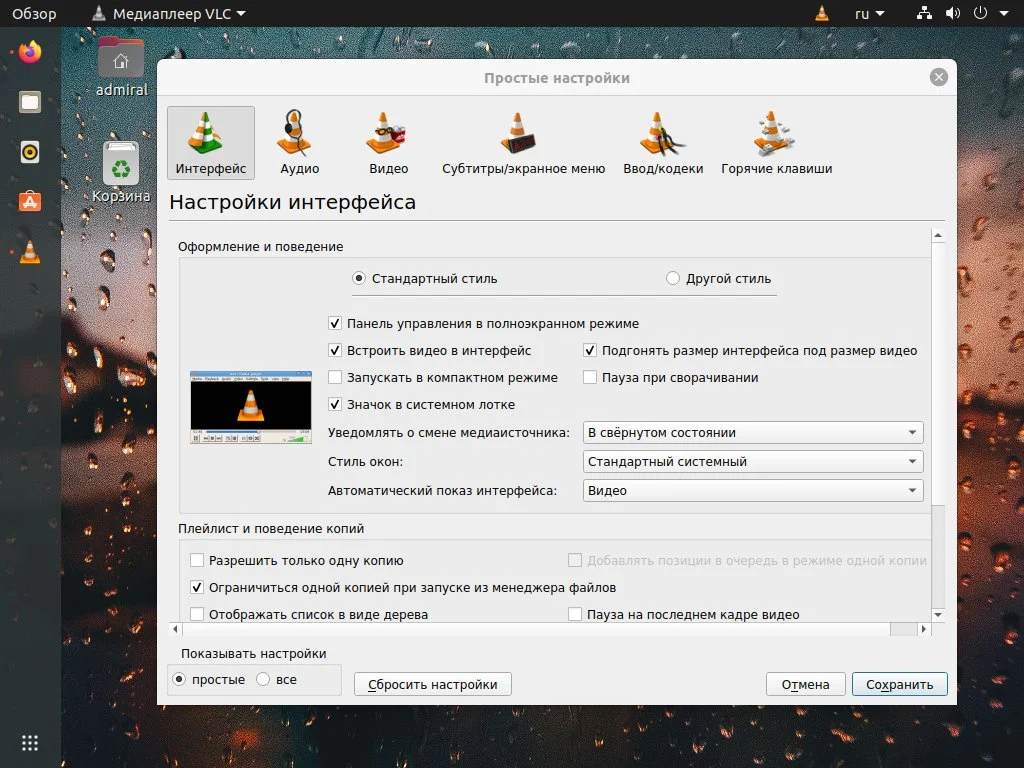Screen dimensions: 1024x768
Task: Click the down arrow on the vertical scrollbar
Action: coord(937,615)
